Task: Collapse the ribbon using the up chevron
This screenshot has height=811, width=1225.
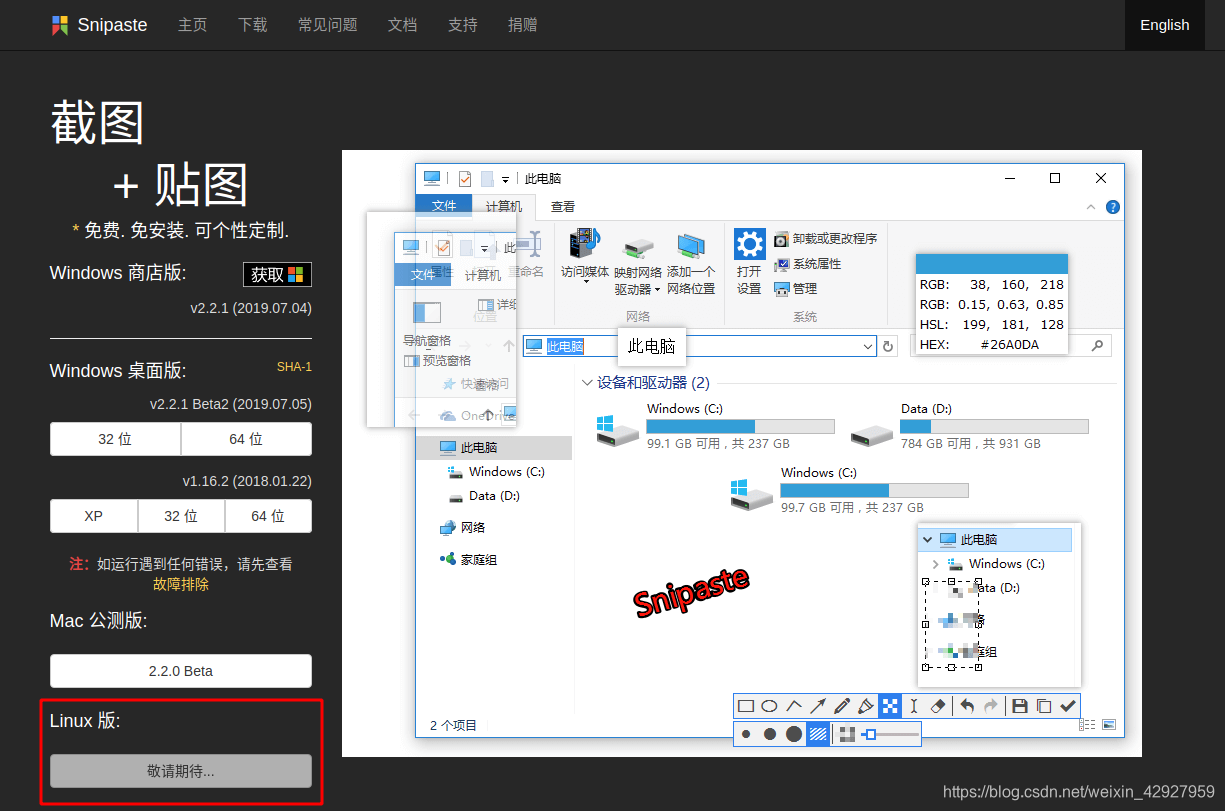Action: pos(1091,207)
